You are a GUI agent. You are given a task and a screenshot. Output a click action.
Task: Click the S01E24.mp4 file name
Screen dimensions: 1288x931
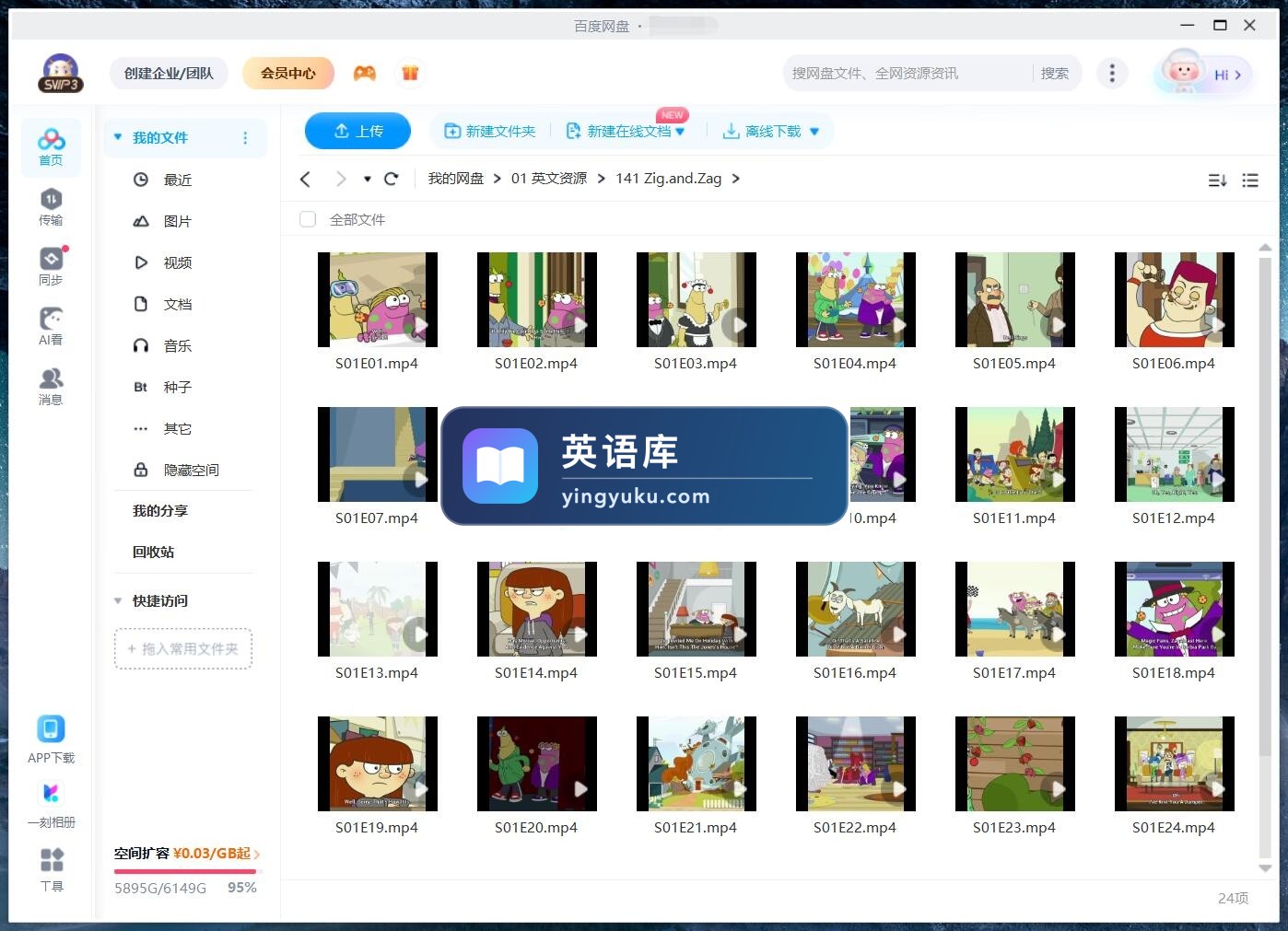[1174, 827]
